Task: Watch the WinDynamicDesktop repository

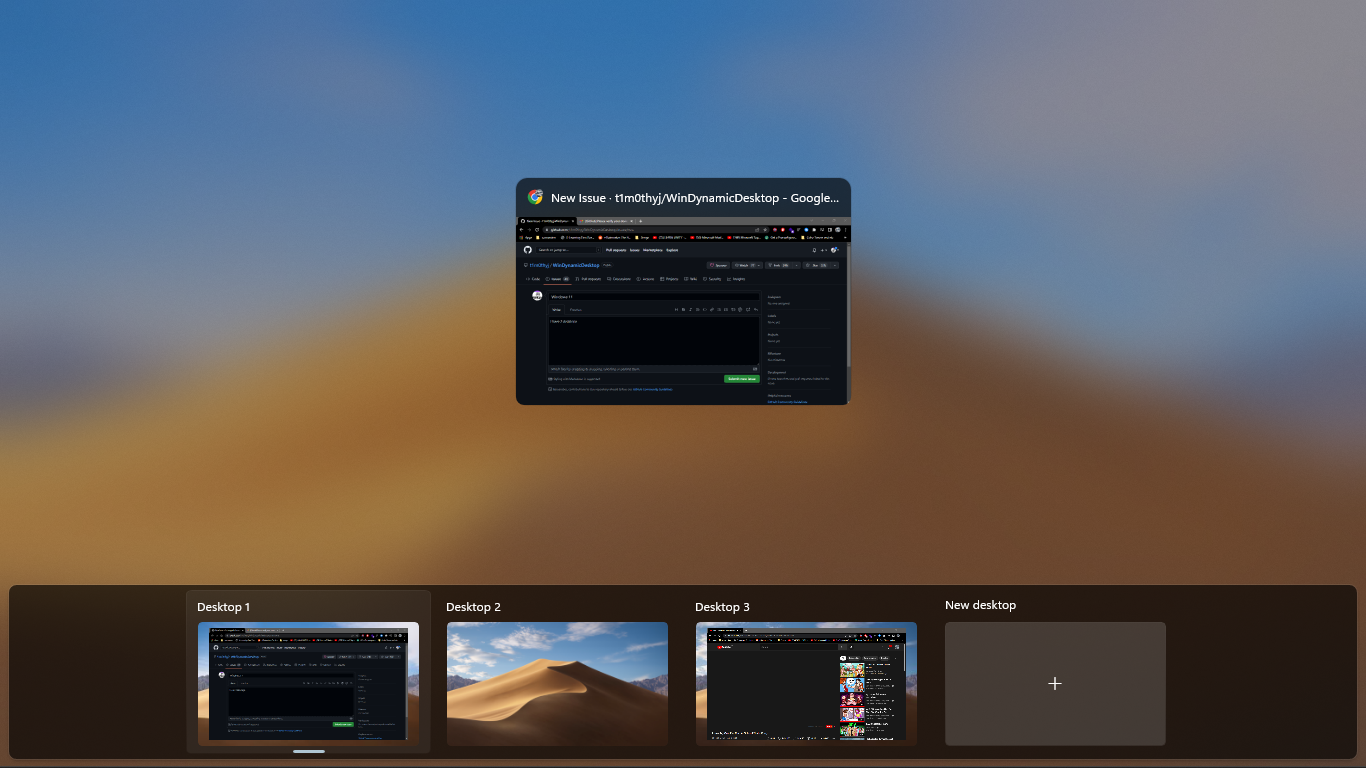Action: coord(747,265)
